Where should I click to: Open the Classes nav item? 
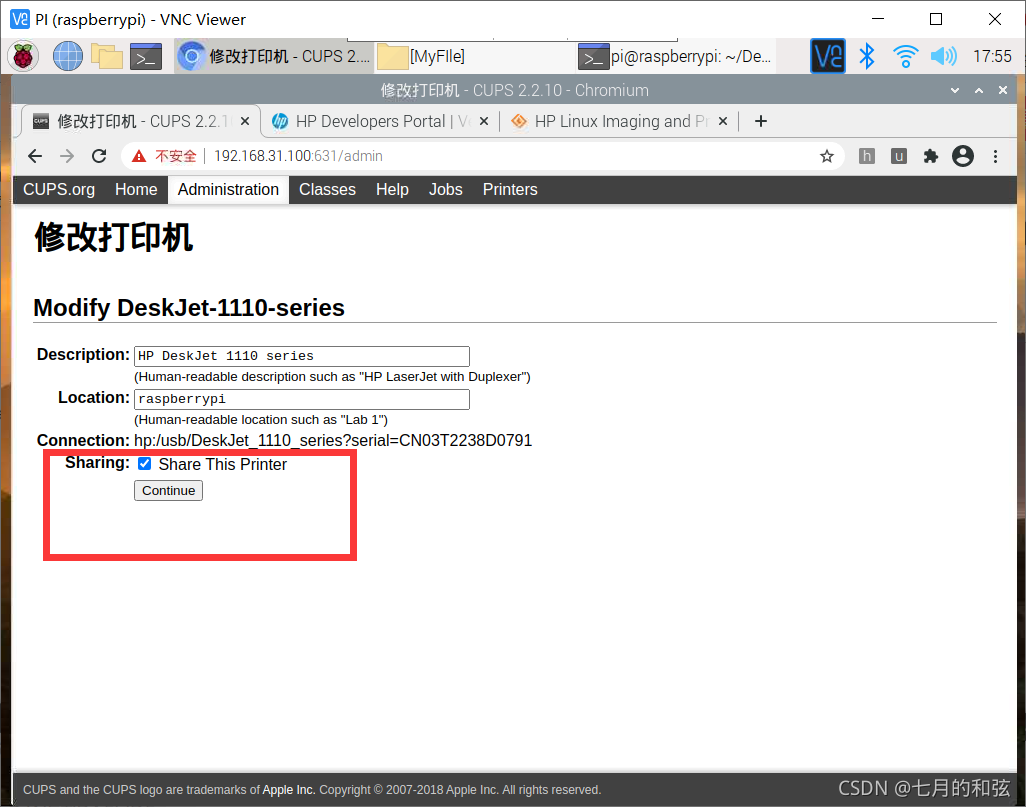[x=327, y=189]
